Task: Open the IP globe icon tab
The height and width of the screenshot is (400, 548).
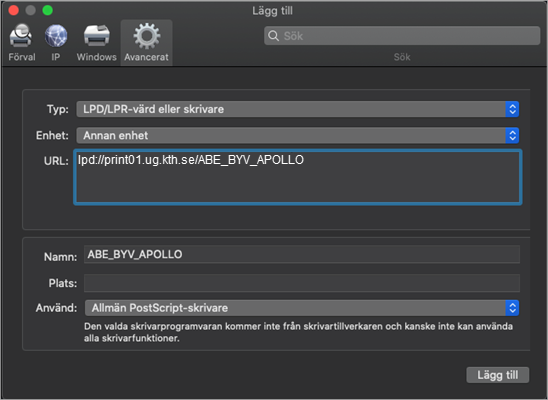Action: pyautogui.click(x=56, y=36)
